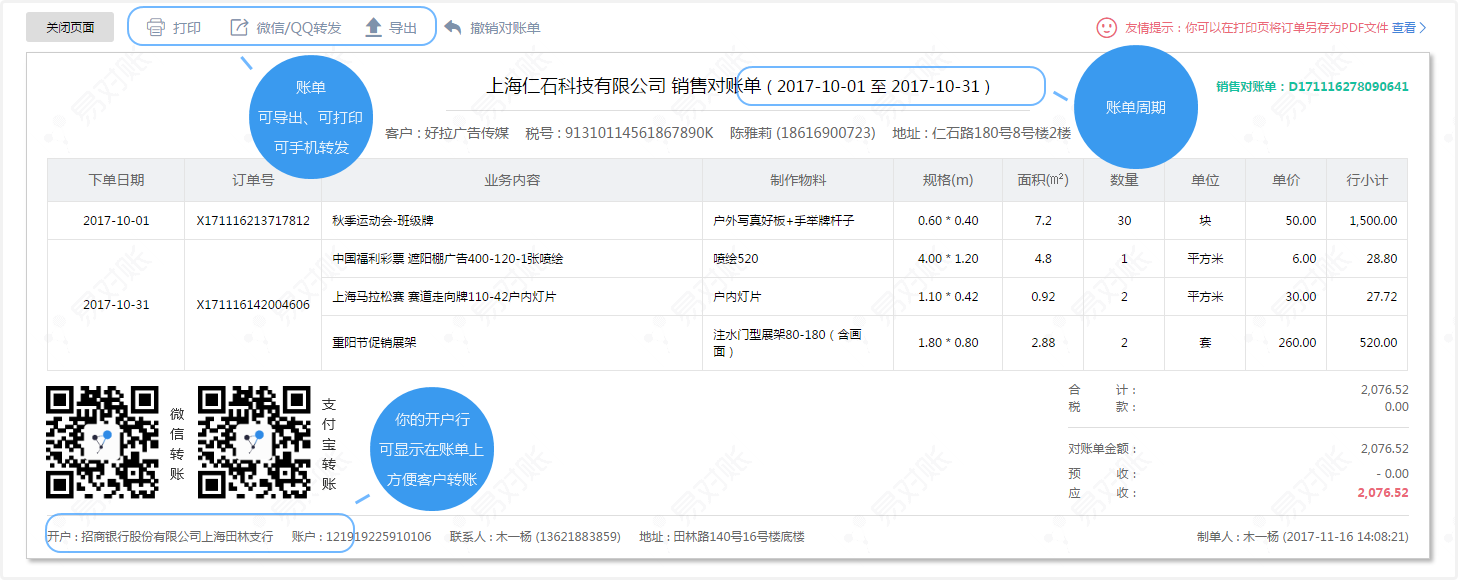Click the export upload-arrow icon
Viewport: 1458px width, 580px height.
(373, 27)
